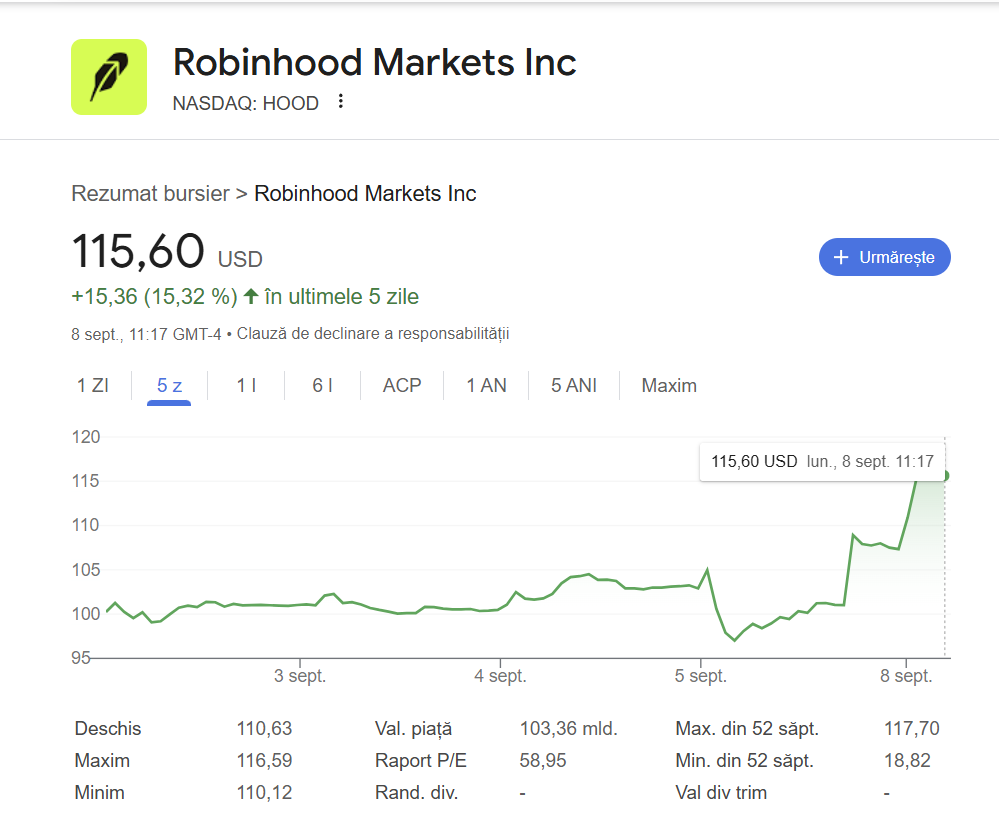This screenshot has height=831, width=999.
Task: Switch chart to 6 l range
Action: (x=322, y=386)
